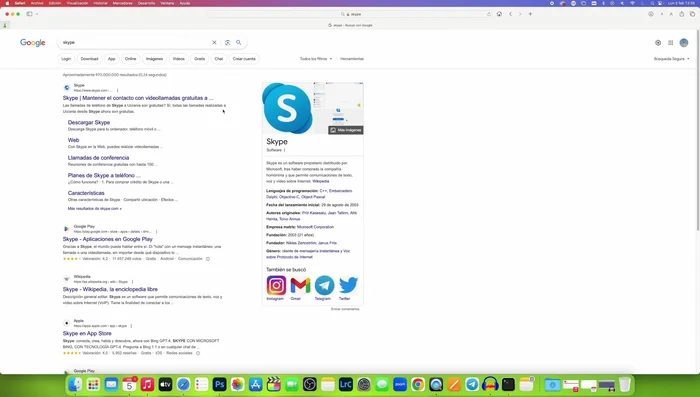Open knowledge panel Software options menu
The image size is (700, 397).
[x=284, y=150]
